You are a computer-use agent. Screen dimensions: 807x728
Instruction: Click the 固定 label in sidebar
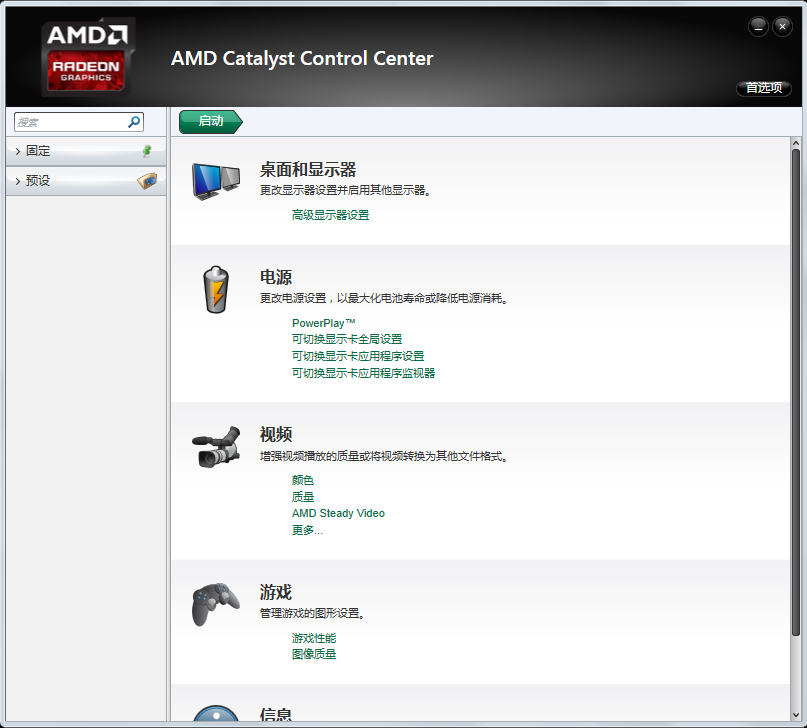click(x=38, y=151)
